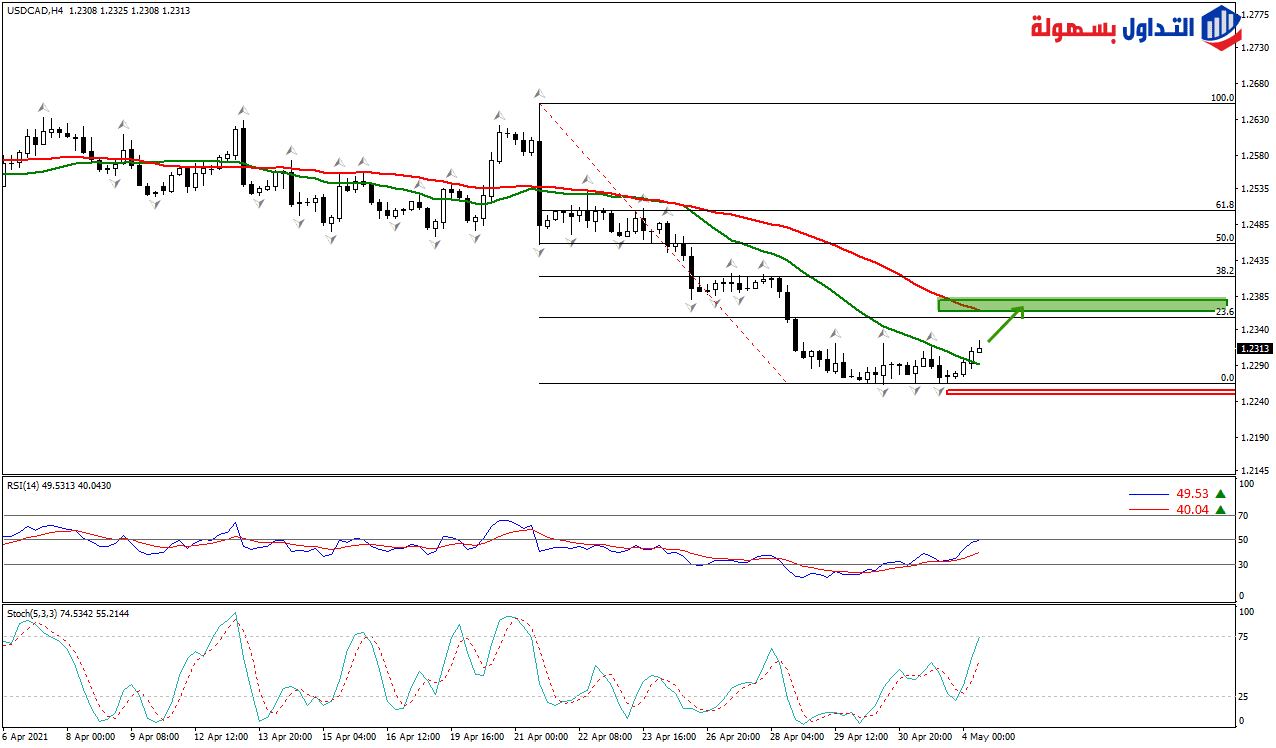
Task: Click the Fibonacci 100.0 level label
Action: pyautogui.click(x=1222, y=98)
